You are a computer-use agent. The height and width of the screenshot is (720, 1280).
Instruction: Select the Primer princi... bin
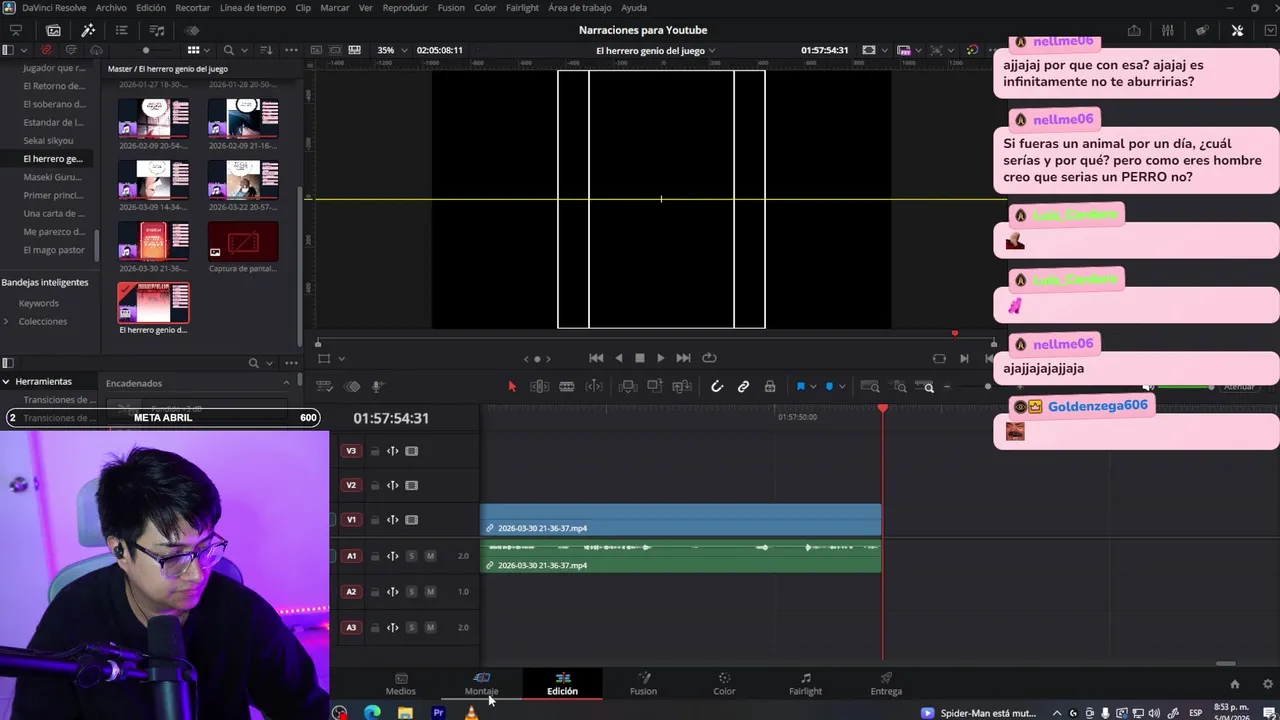(x=53, y=195)
